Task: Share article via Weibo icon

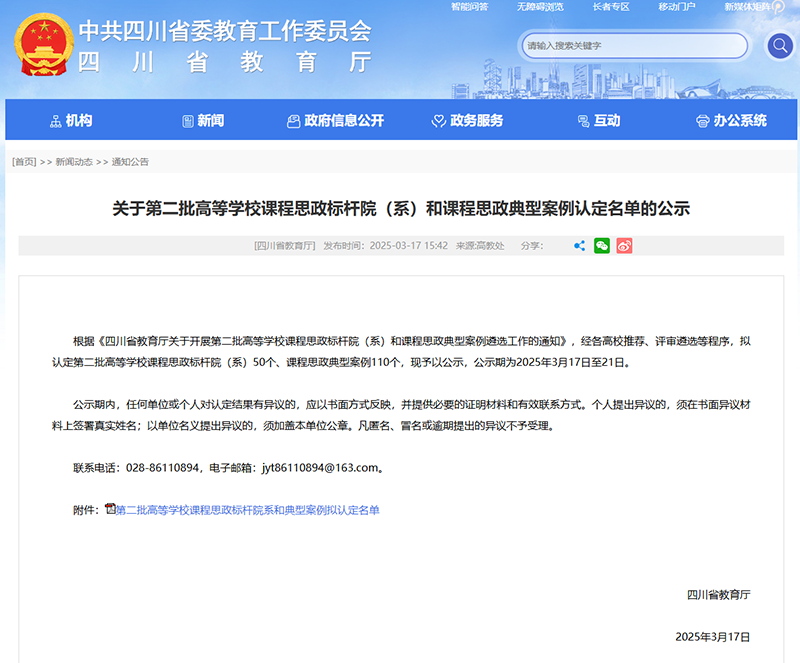Action: pyautogui.click(x=624, y=246)
